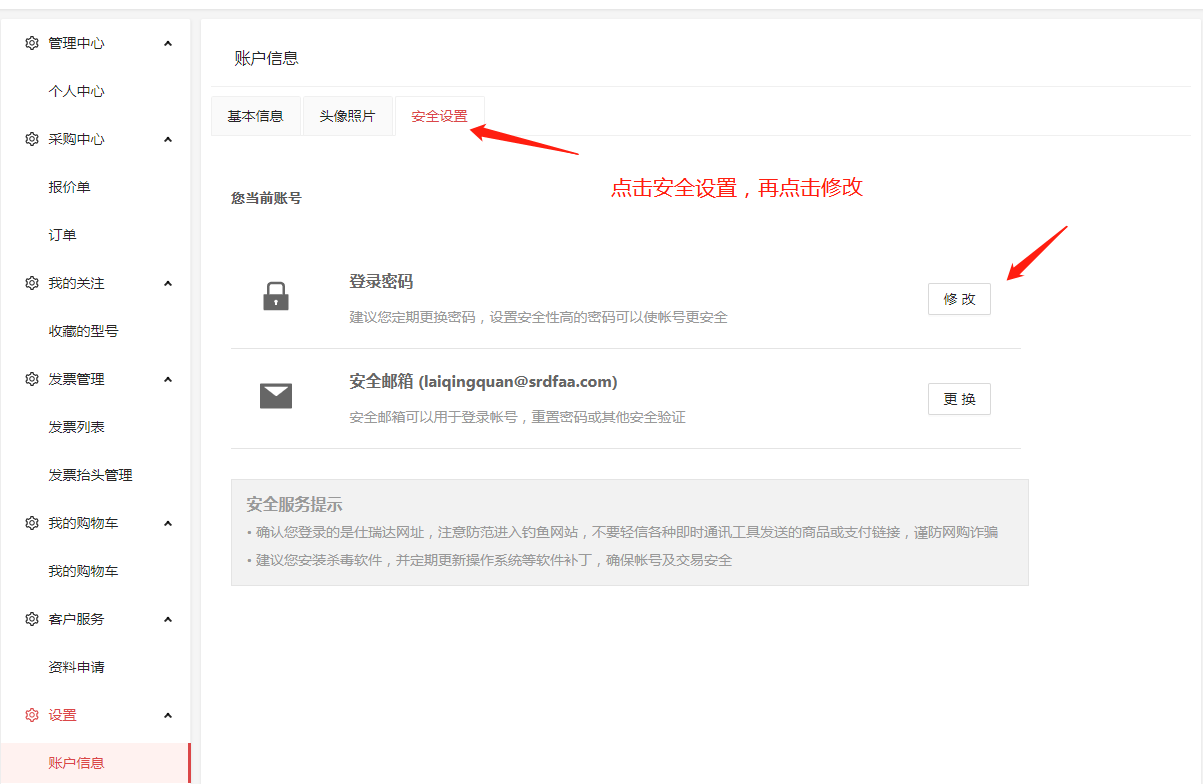Image resolution: width=1203 pixels, height=784 pixels.
Task: Select the 安全设置 tab
Action: 439,116
